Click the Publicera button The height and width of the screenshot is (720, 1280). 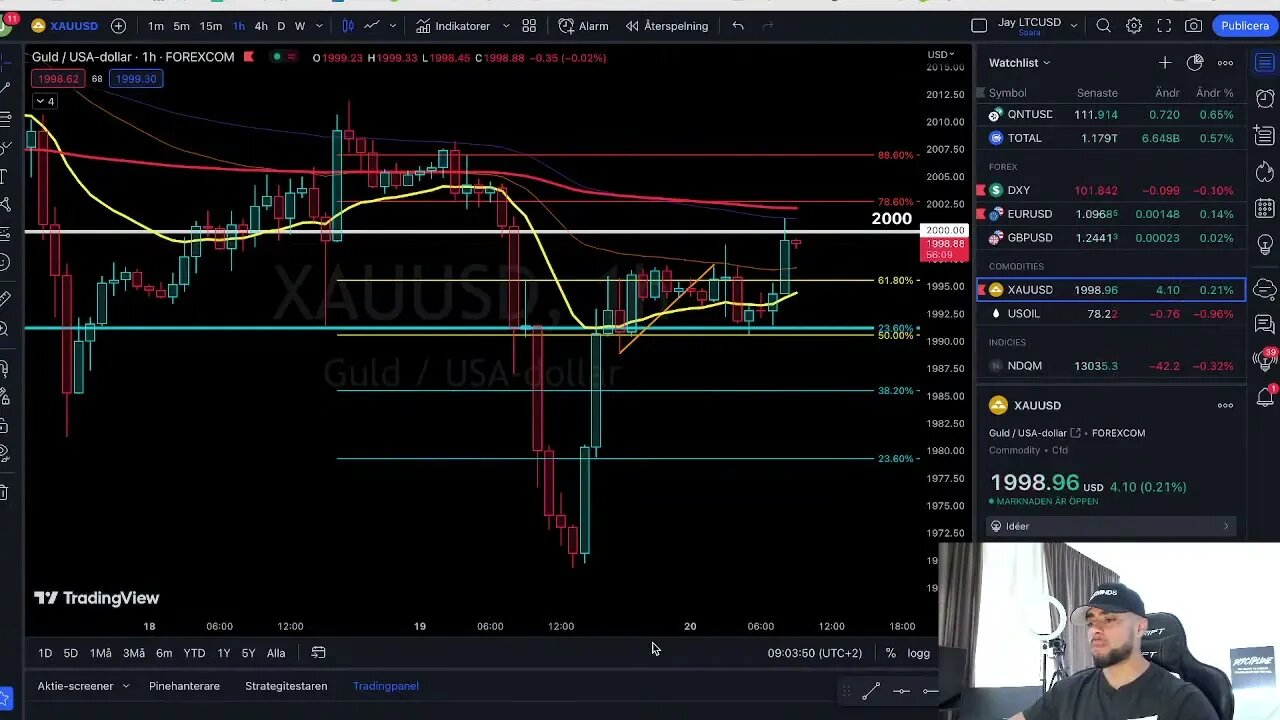point(1245,26)
